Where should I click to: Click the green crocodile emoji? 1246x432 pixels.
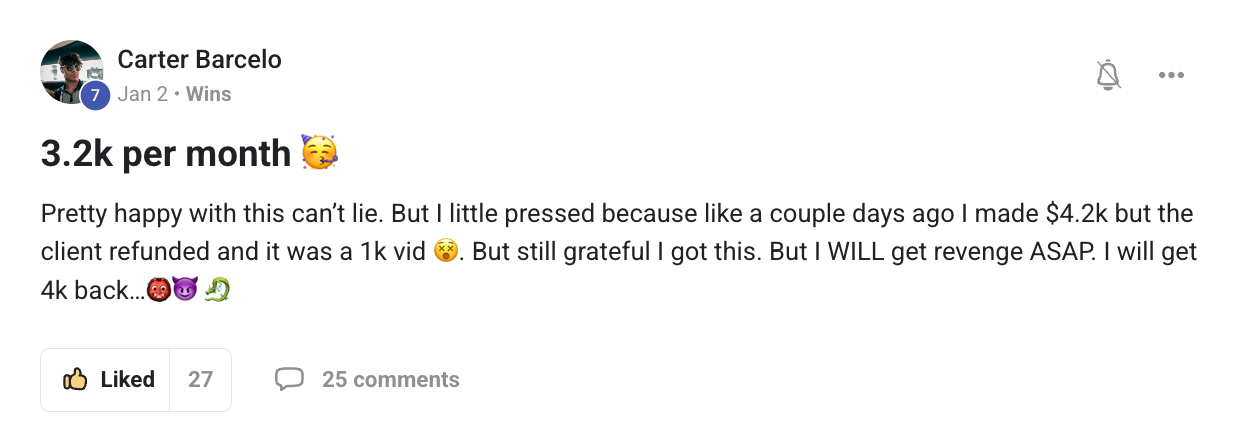tap(217, 291)
